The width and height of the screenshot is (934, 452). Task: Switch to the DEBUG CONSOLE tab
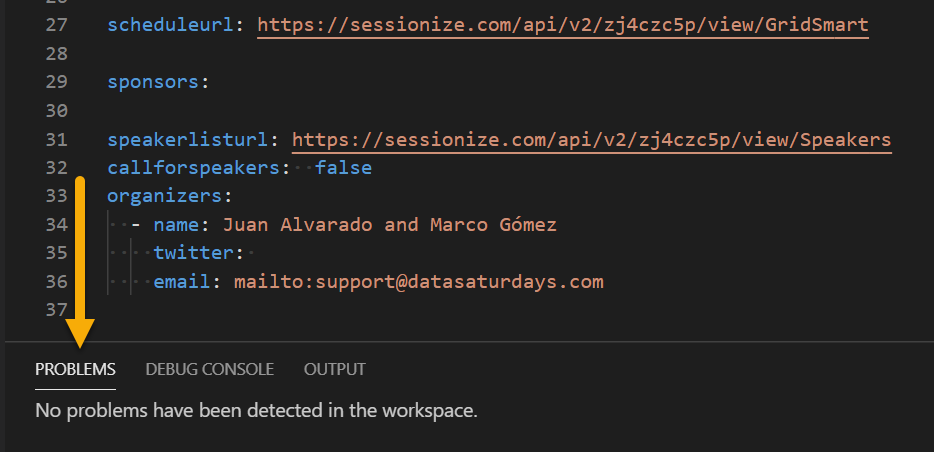(x=209, y=369)
